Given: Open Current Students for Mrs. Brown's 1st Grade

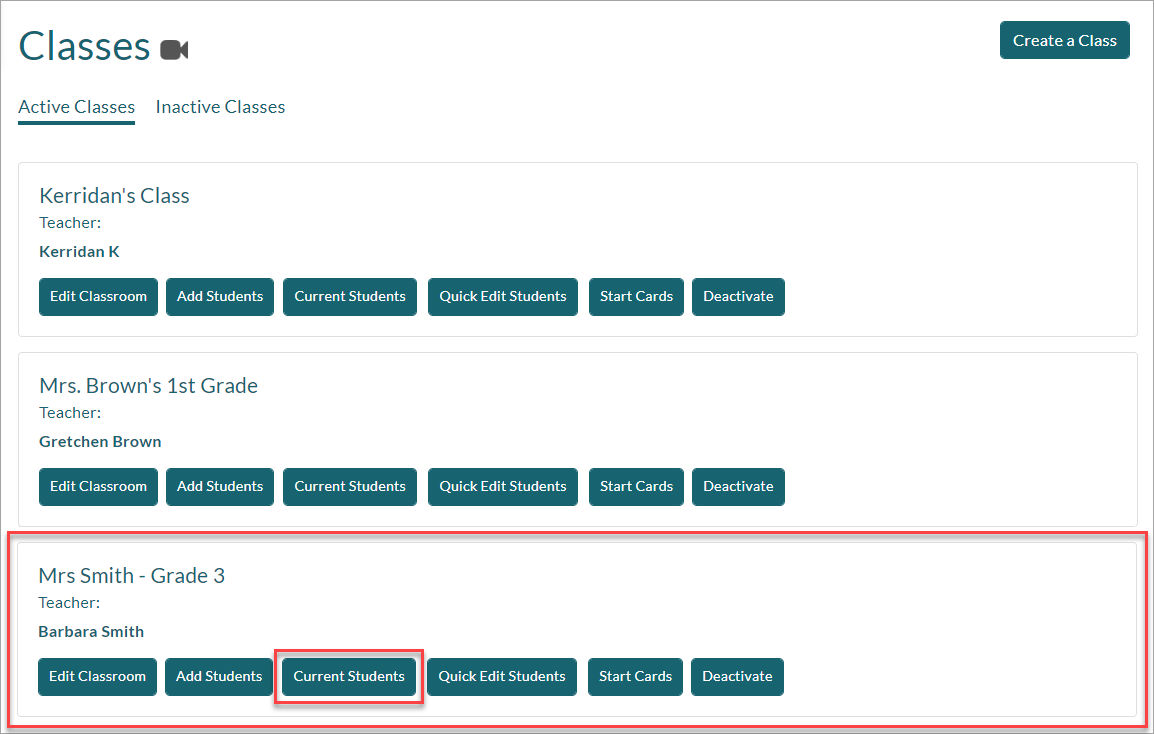Looking at the screenshot, I should (x=350, y=487).
